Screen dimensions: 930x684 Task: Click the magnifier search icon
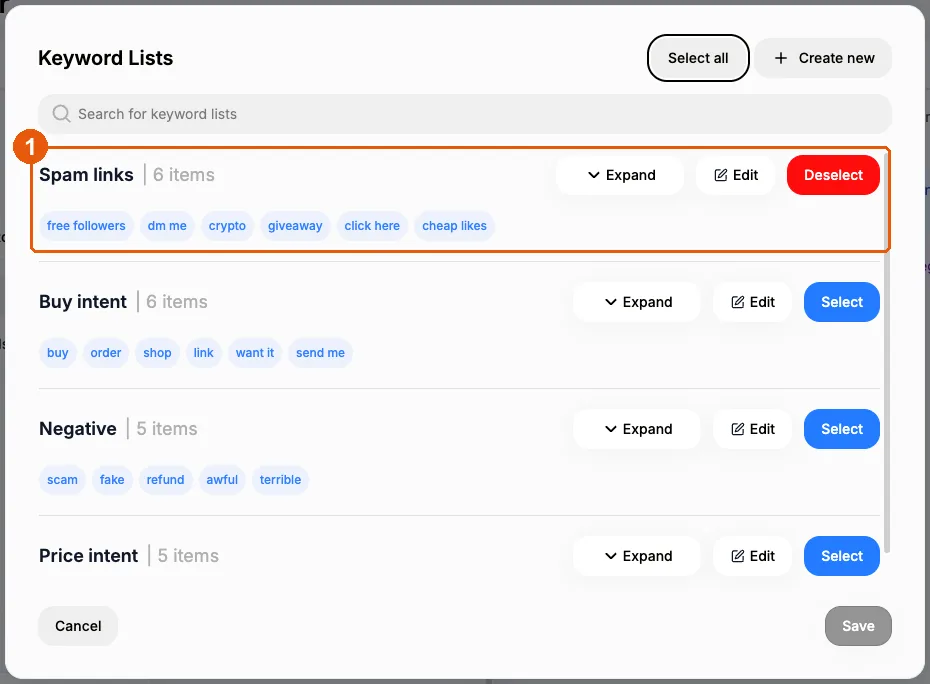pyautogui.click(x=61, y=113)
